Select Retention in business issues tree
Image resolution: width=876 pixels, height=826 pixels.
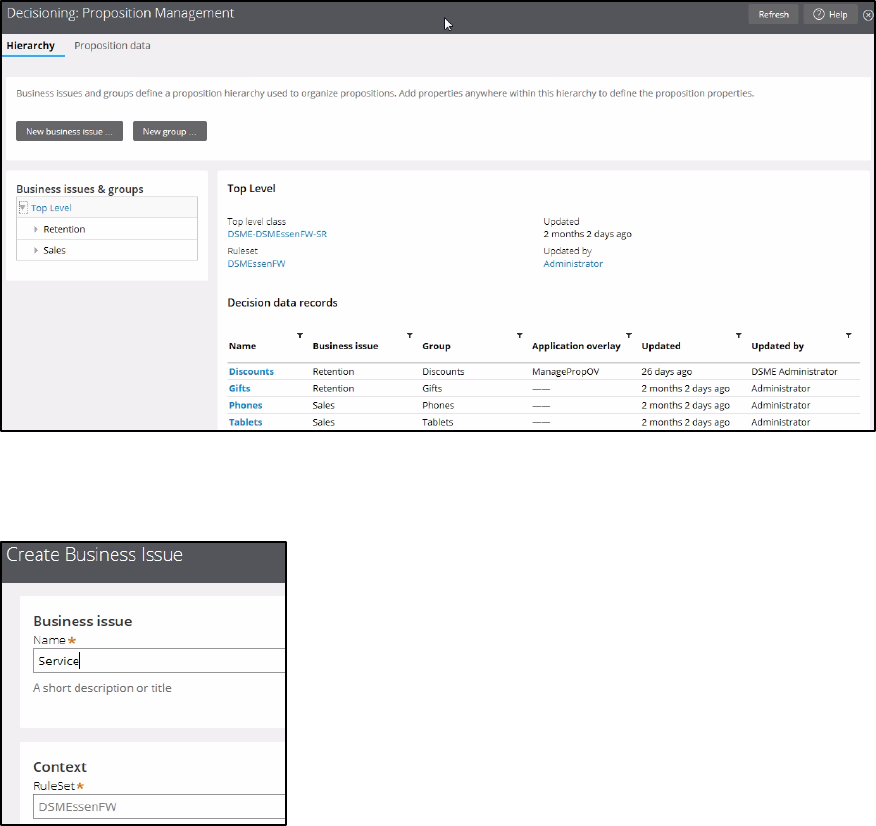coord(64,230)
